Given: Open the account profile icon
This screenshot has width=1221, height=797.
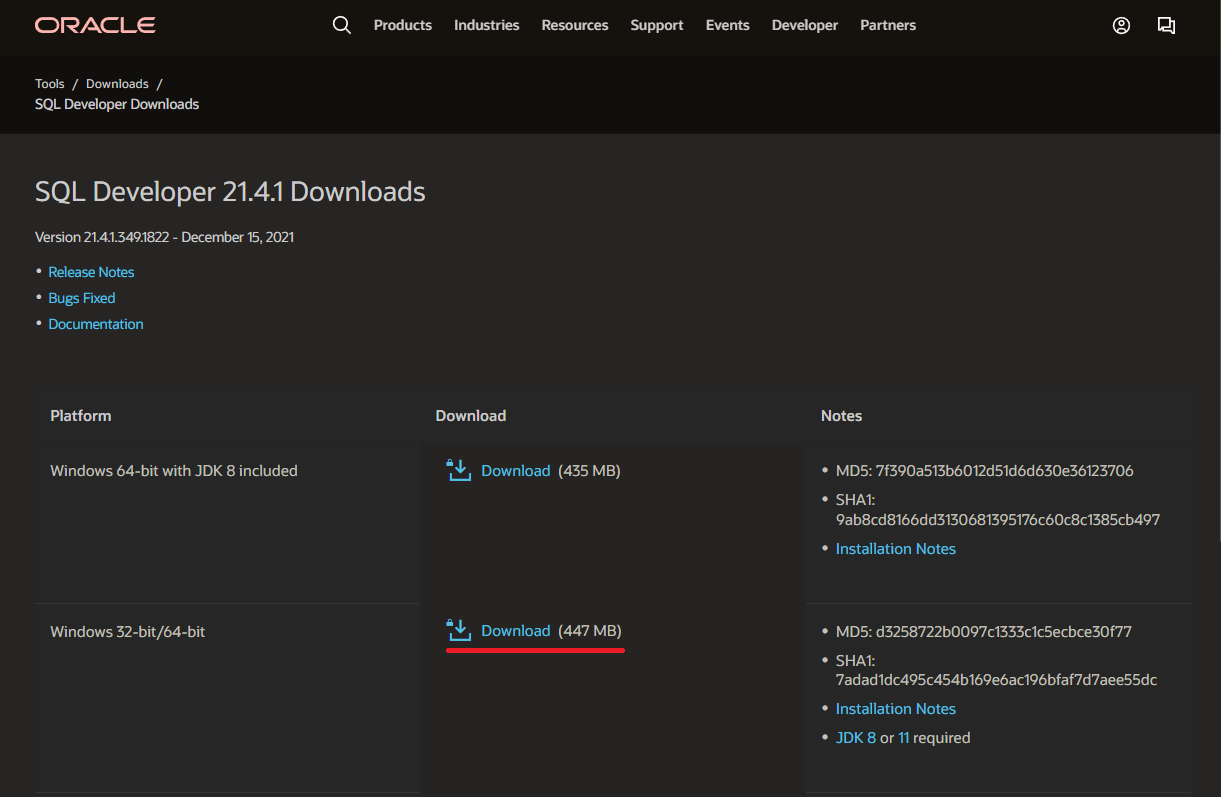Looking at the screenshot, I should pyautogui.click(x=1121, y=26).
